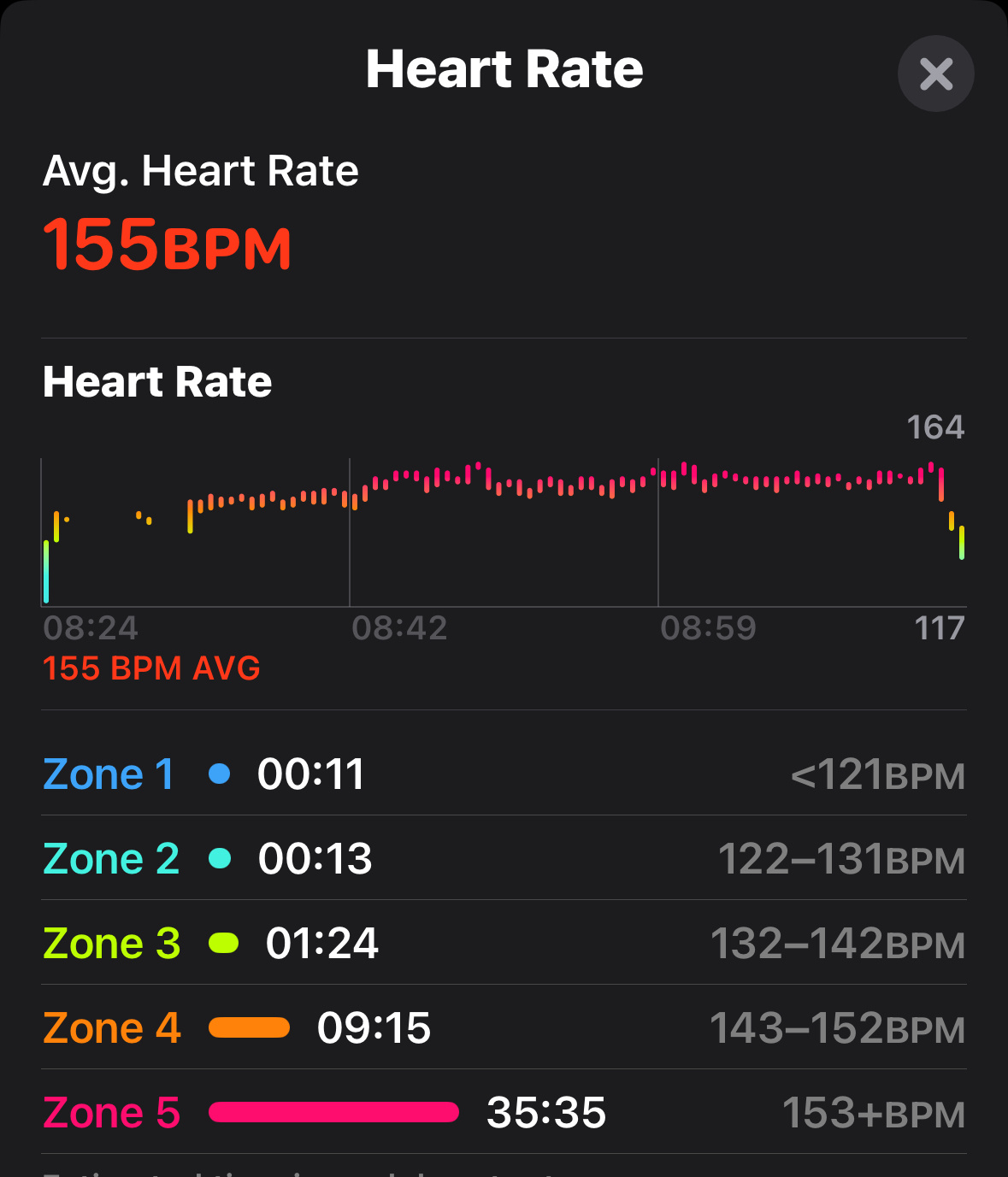Tap the Zone 2 label

[x=111, y=859]
